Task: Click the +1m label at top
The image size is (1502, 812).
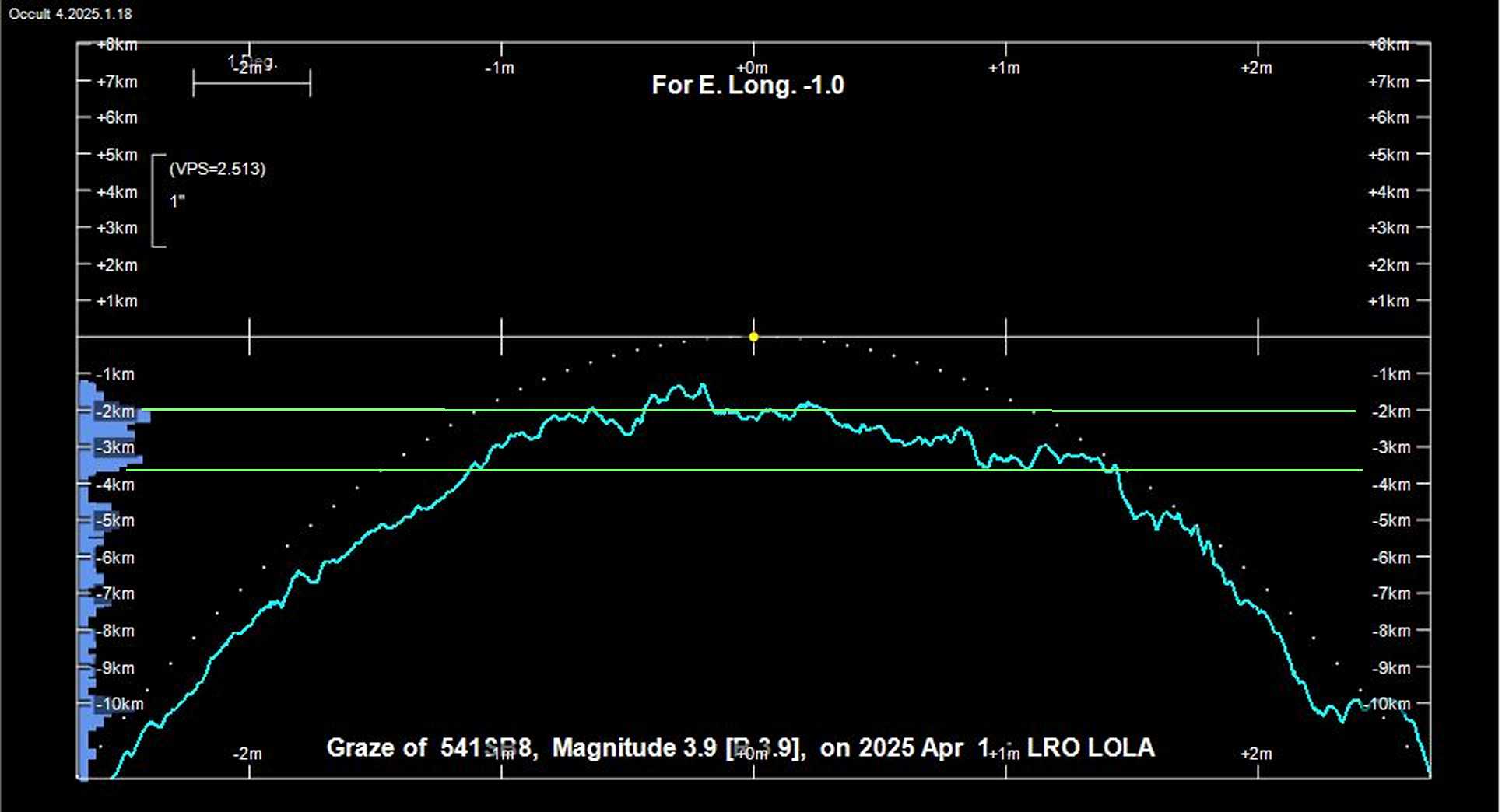Action: coord(1004,68)
